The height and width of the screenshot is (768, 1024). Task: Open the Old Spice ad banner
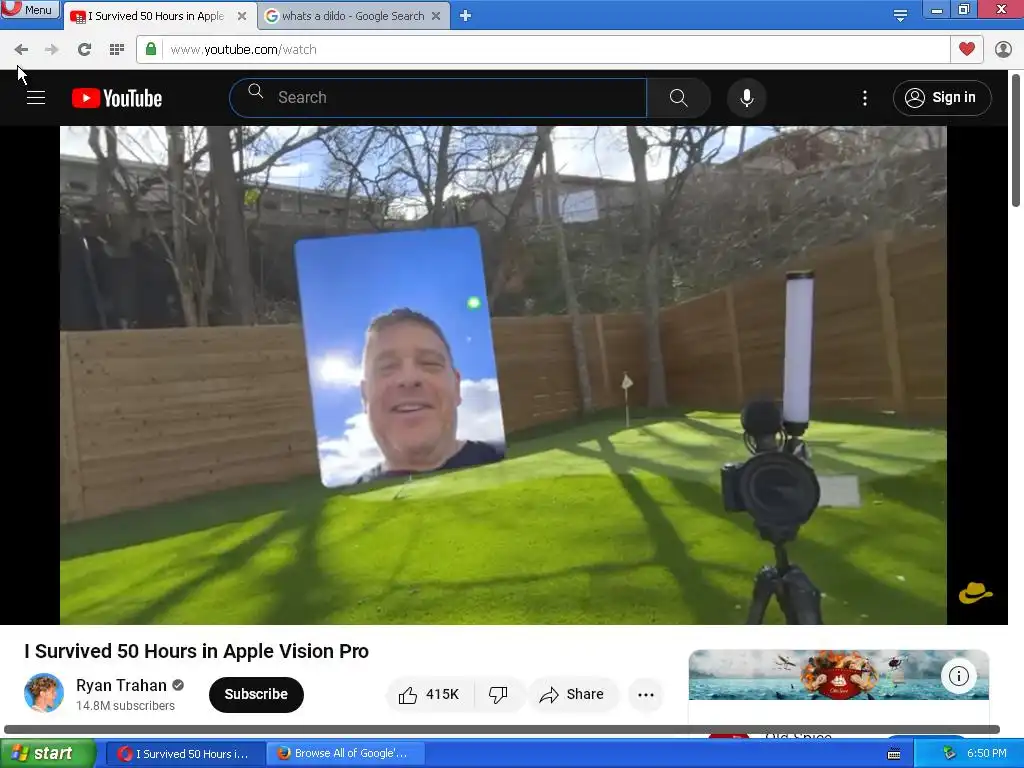click(x=839, y=675)
